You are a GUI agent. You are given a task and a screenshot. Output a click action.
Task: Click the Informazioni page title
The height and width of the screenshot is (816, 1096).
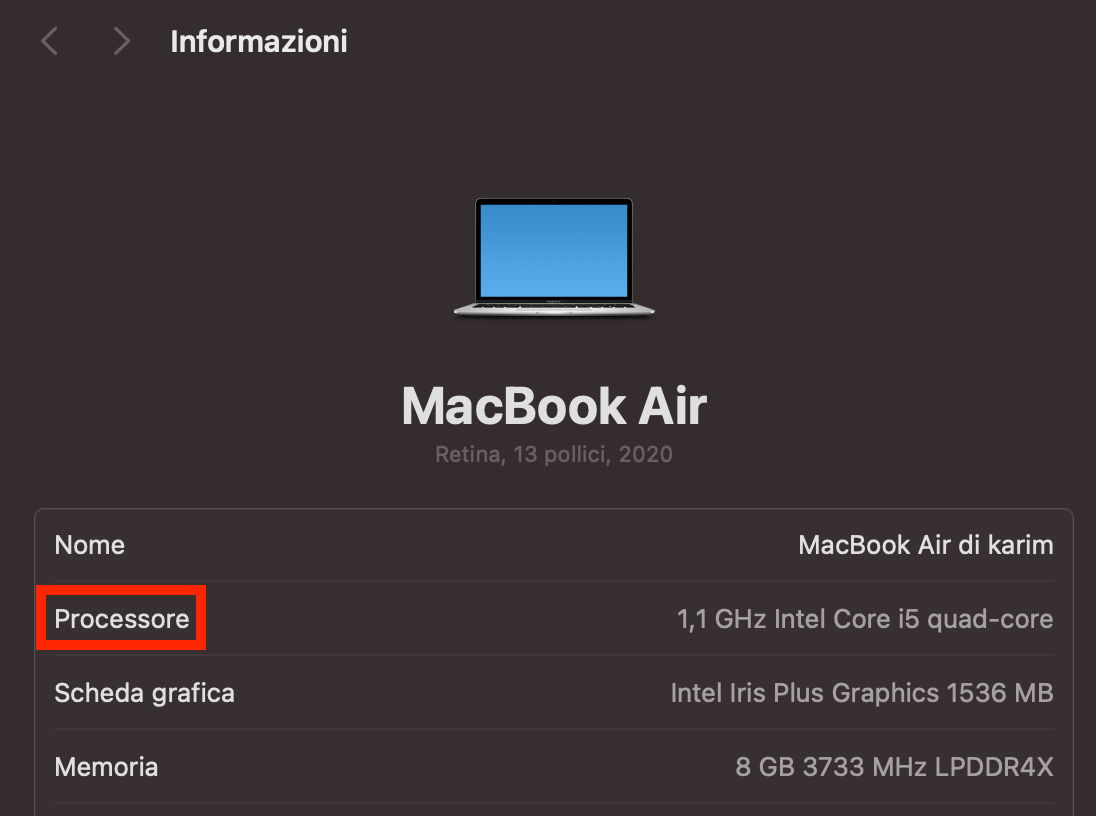click(x=258, y=41)
